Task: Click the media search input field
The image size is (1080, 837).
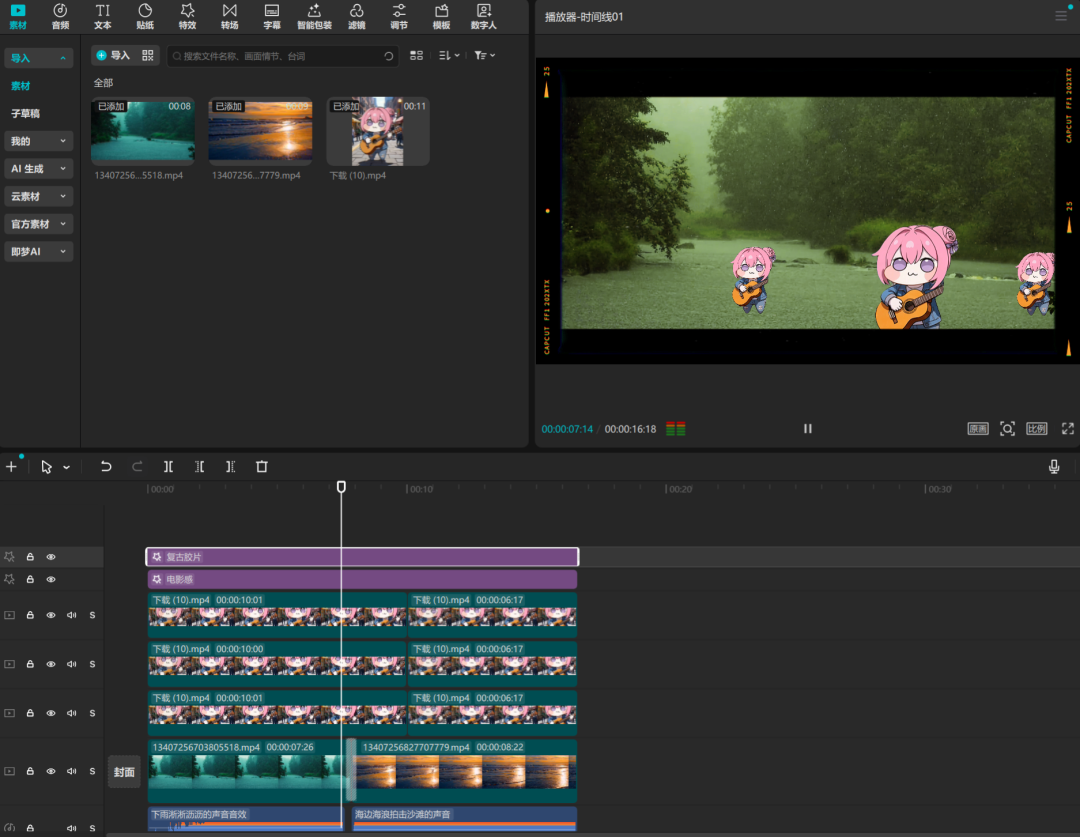Action: click(280, 56)
